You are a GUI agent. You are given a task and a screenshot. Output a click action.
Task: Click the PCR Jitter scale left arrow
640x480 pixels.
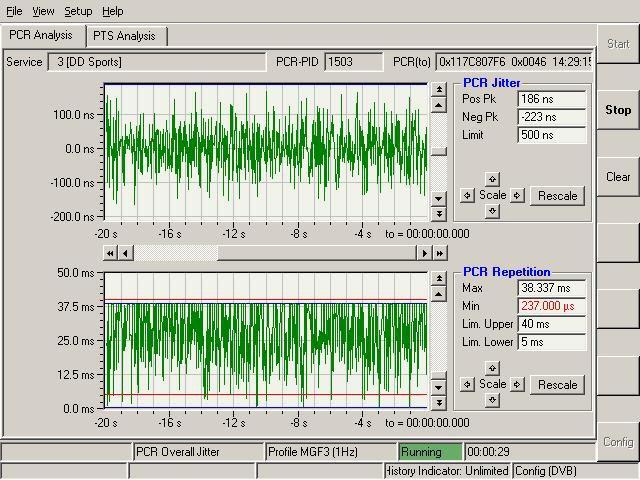click(x=467, y=196)
